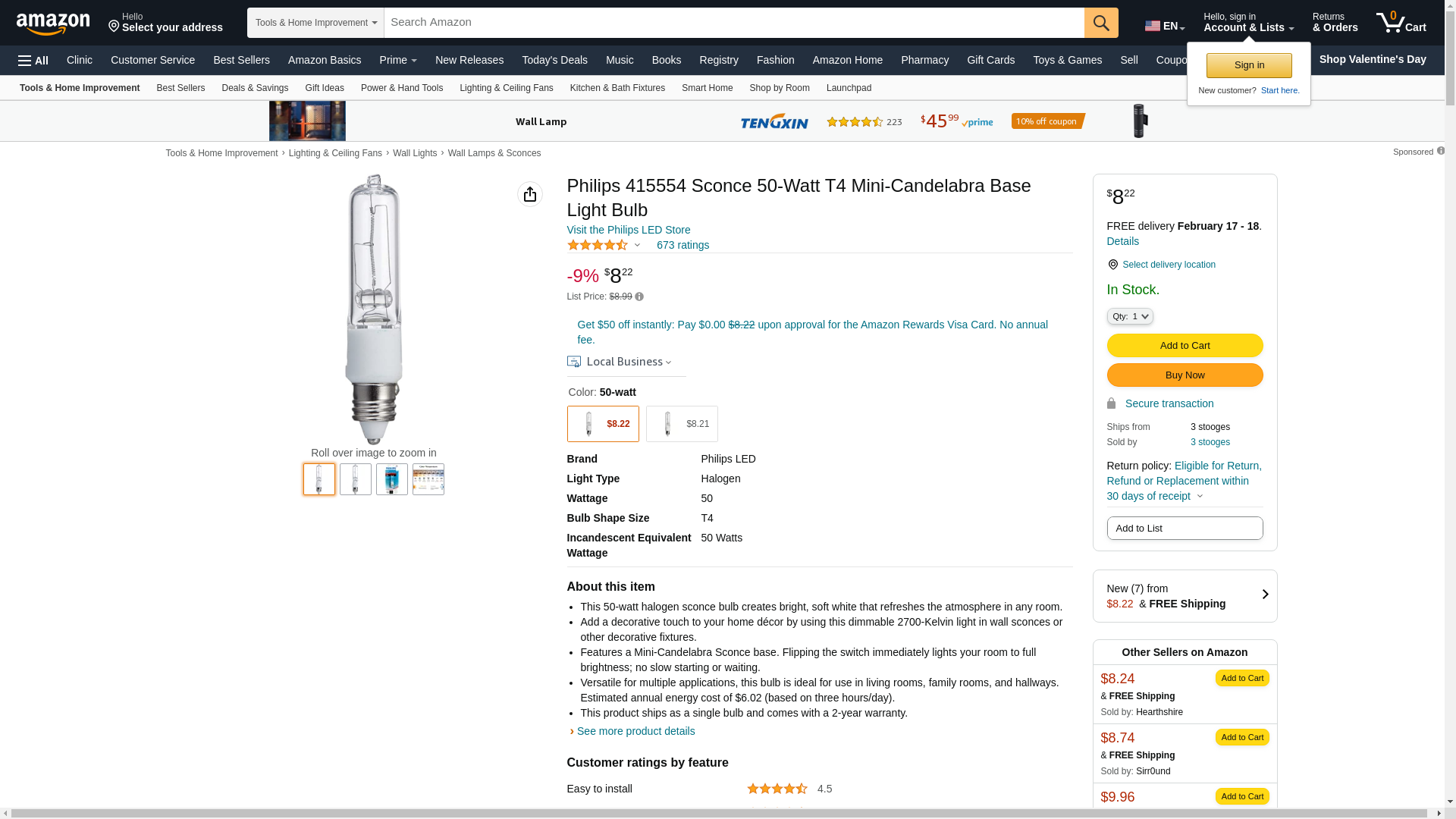This screenshot has width=1456, height=819.
Task: Open the Qty quantity dropdown
Action: 1130,316
